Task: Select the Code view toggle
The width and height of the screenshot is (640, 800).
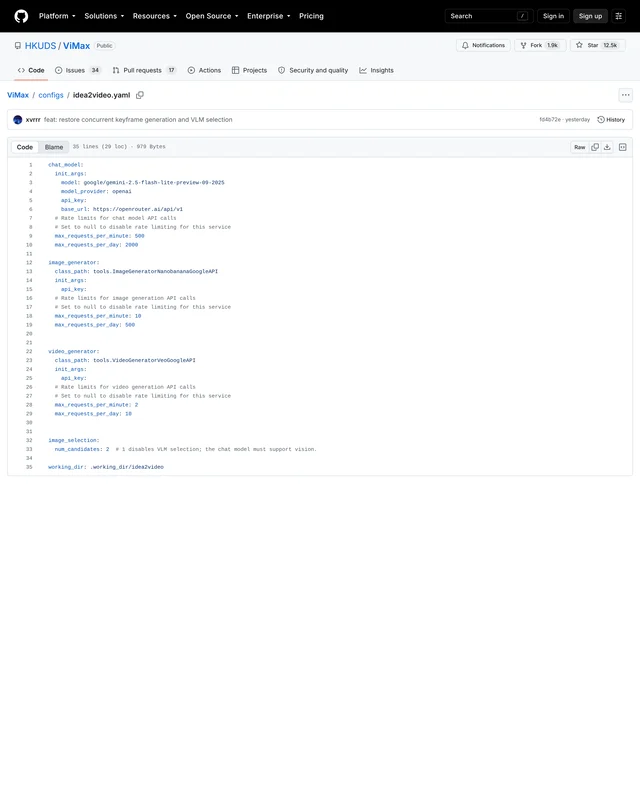Action: click(24, 147)
